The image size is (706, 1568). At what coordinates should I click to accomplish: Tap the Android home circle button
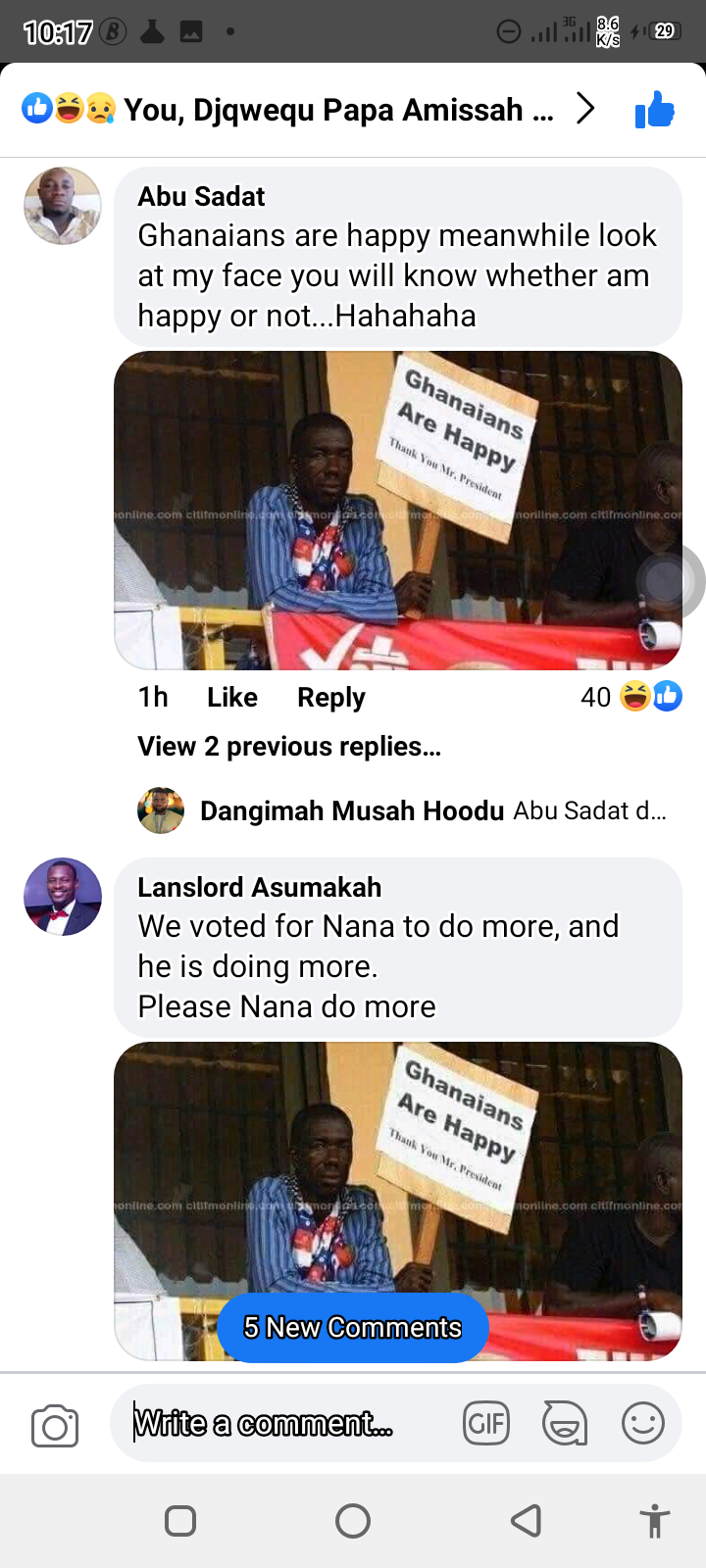pyautogui.click(x=353, y=1521)
